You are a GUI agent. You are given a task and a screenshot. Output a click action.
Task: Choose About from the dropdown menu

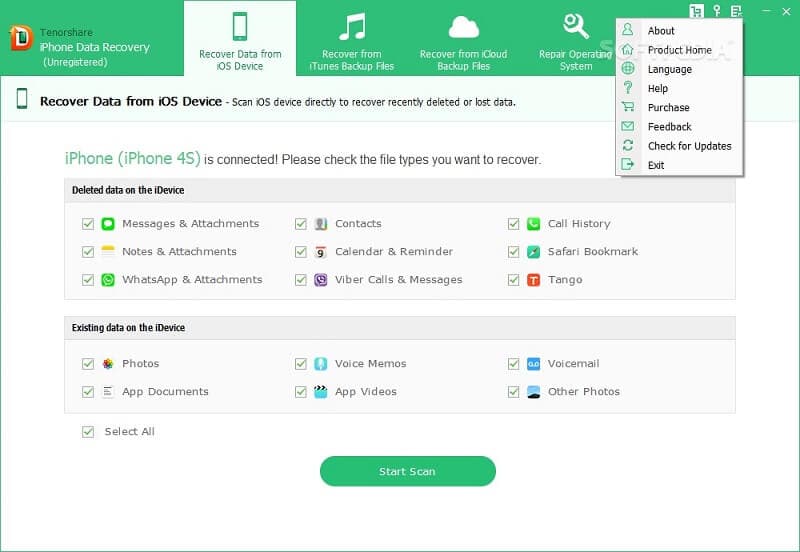pos(679,31)
